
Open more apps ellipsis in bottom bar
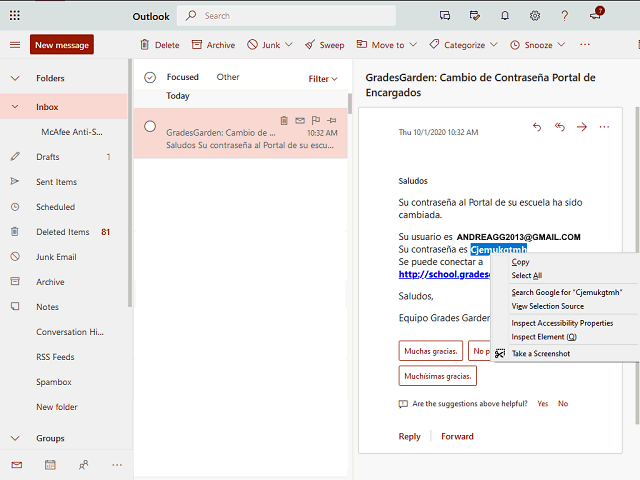click(117, 465)
